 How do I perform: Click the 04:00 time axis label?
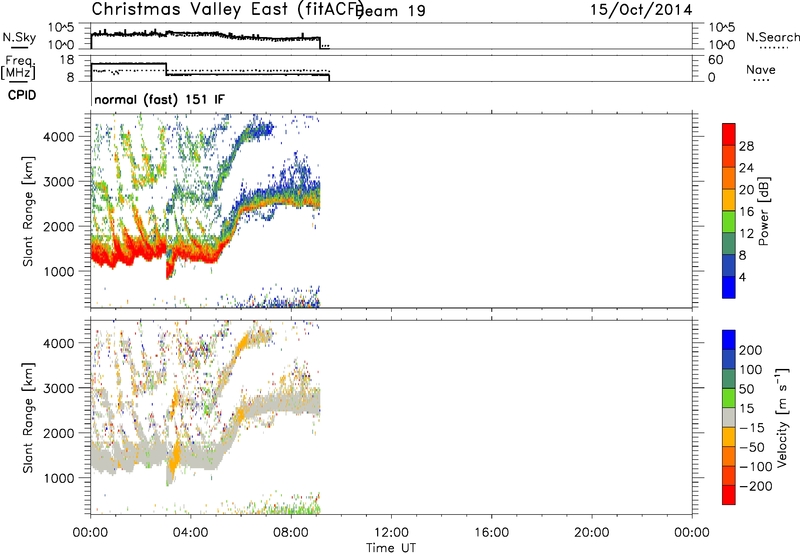(x=190, y=533)
